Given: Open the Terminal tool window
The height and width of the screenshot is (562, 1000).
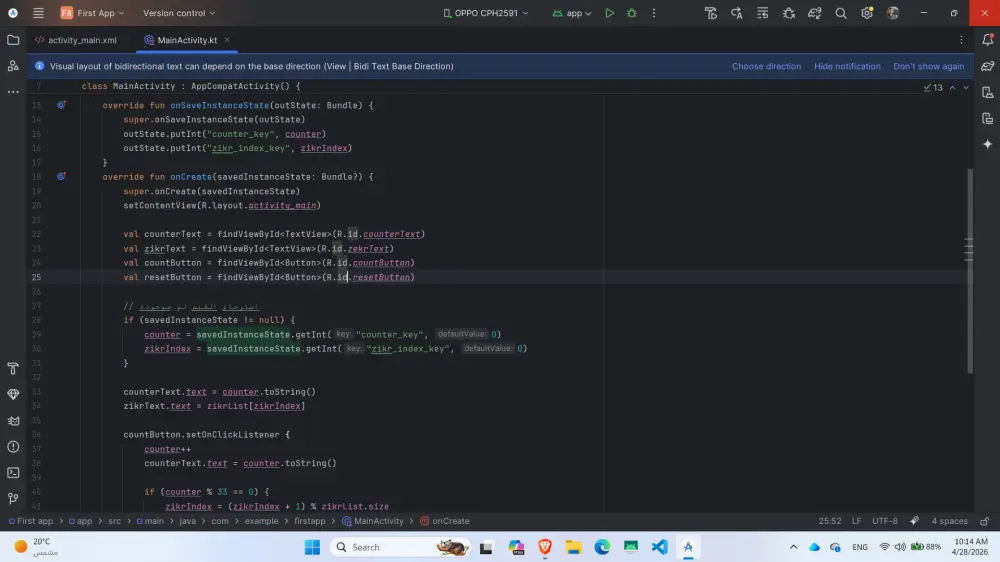Looking at the screenshot, I should click(x=13, y=473).
